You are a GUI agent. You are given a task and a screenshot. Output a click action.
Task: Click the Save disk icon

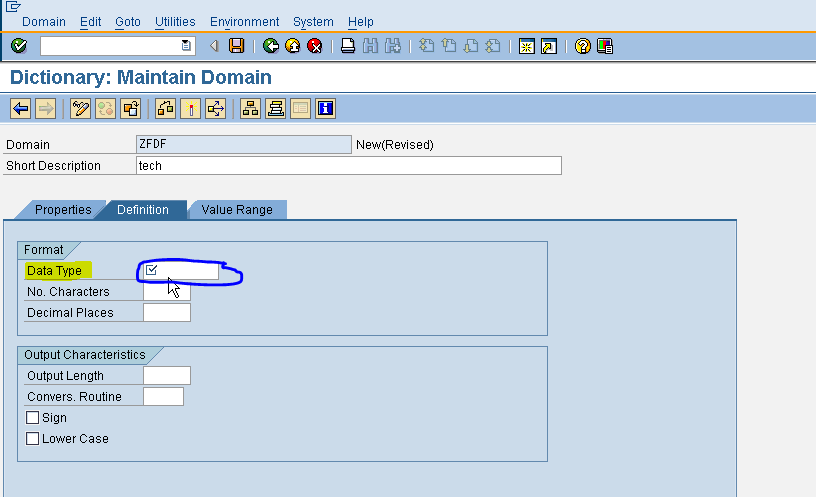tap(237, 46)
